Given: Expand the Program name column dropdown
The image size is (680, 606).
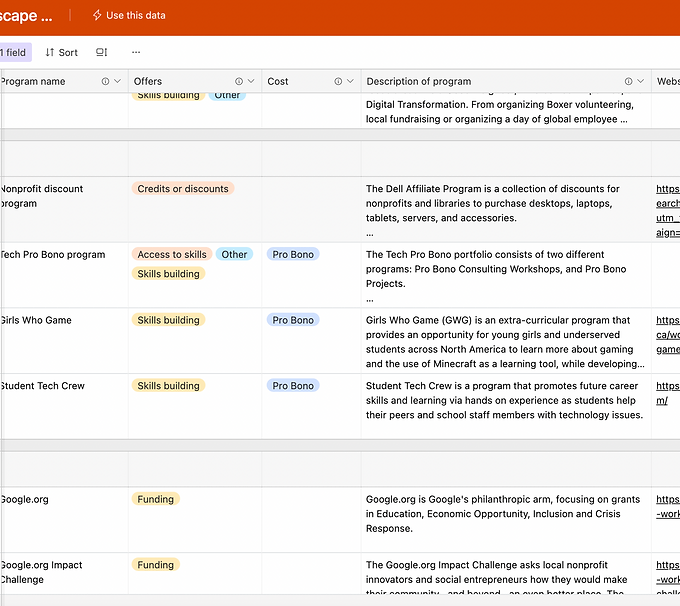Looking at the screenshot, I should (118, 82).
